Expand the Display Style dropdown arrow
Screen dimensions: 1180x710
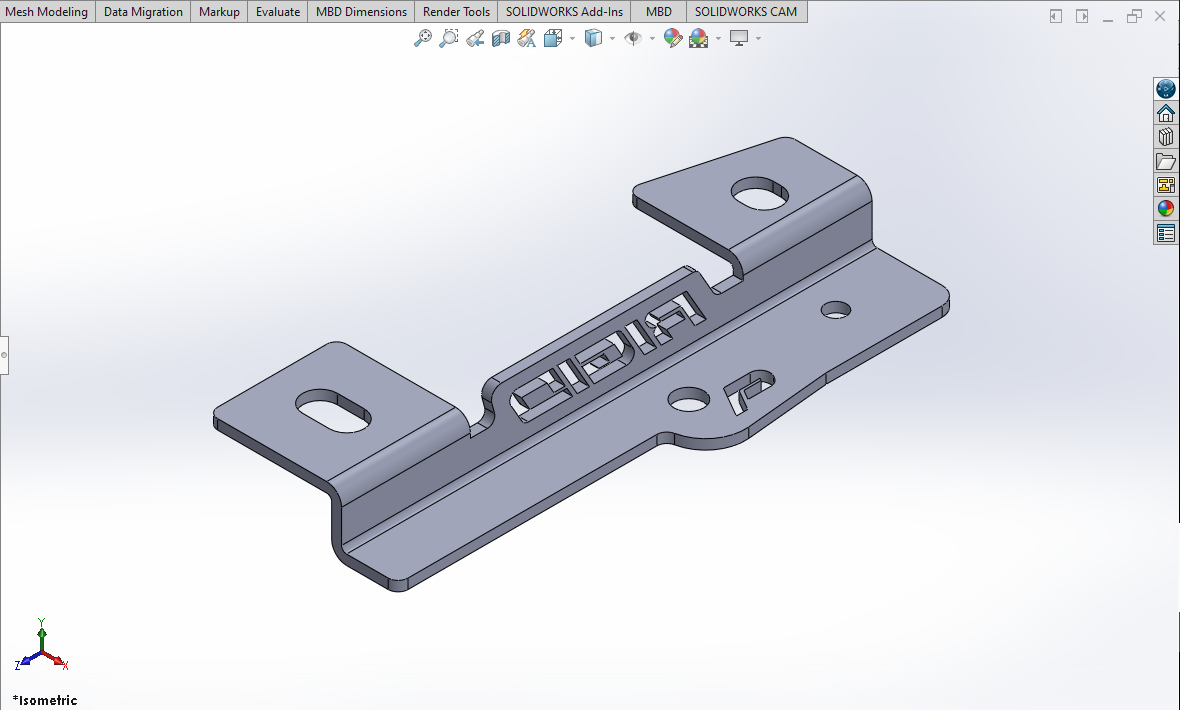(x=612, y=38)
